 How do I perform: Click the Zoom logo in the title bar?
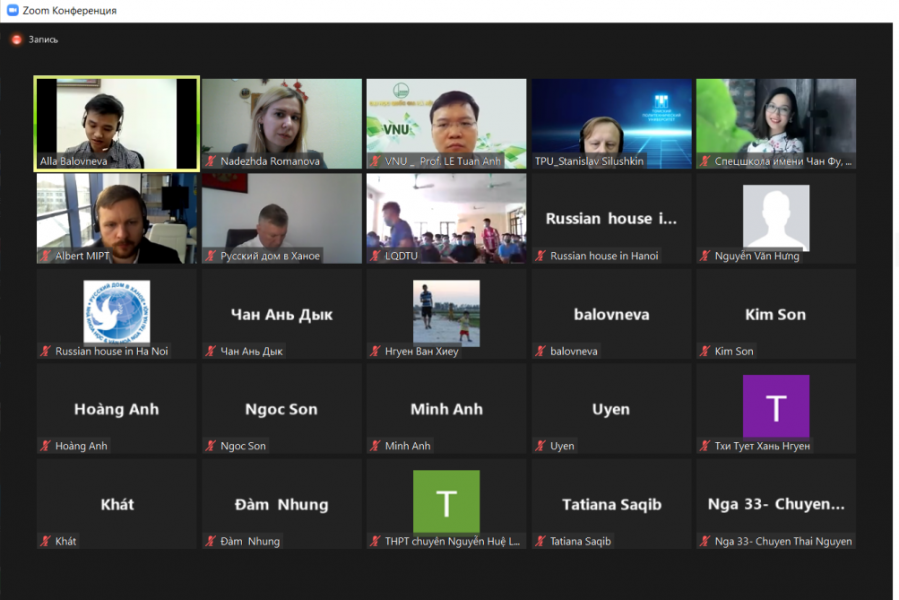click(x=12, y=10)
